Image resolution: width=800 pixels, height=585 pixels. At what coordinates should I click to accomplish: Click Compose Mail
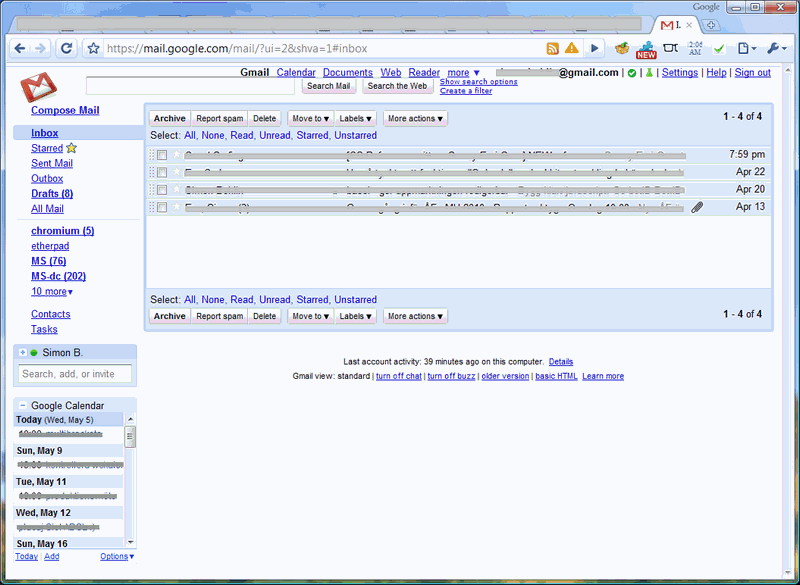click(65, 111)
